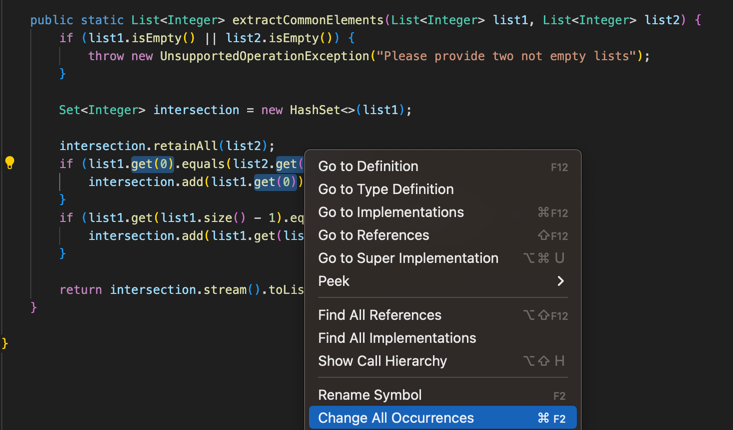
Task: Open Show Call Hierarchy
Action: pos(382,361)
